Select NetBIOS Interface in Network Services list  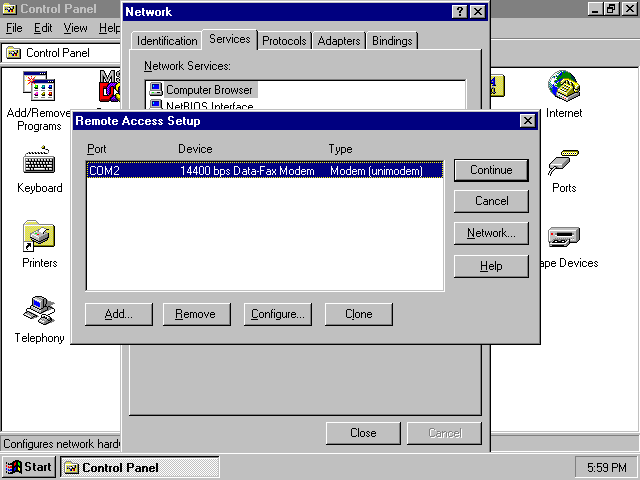coord(209,105)
